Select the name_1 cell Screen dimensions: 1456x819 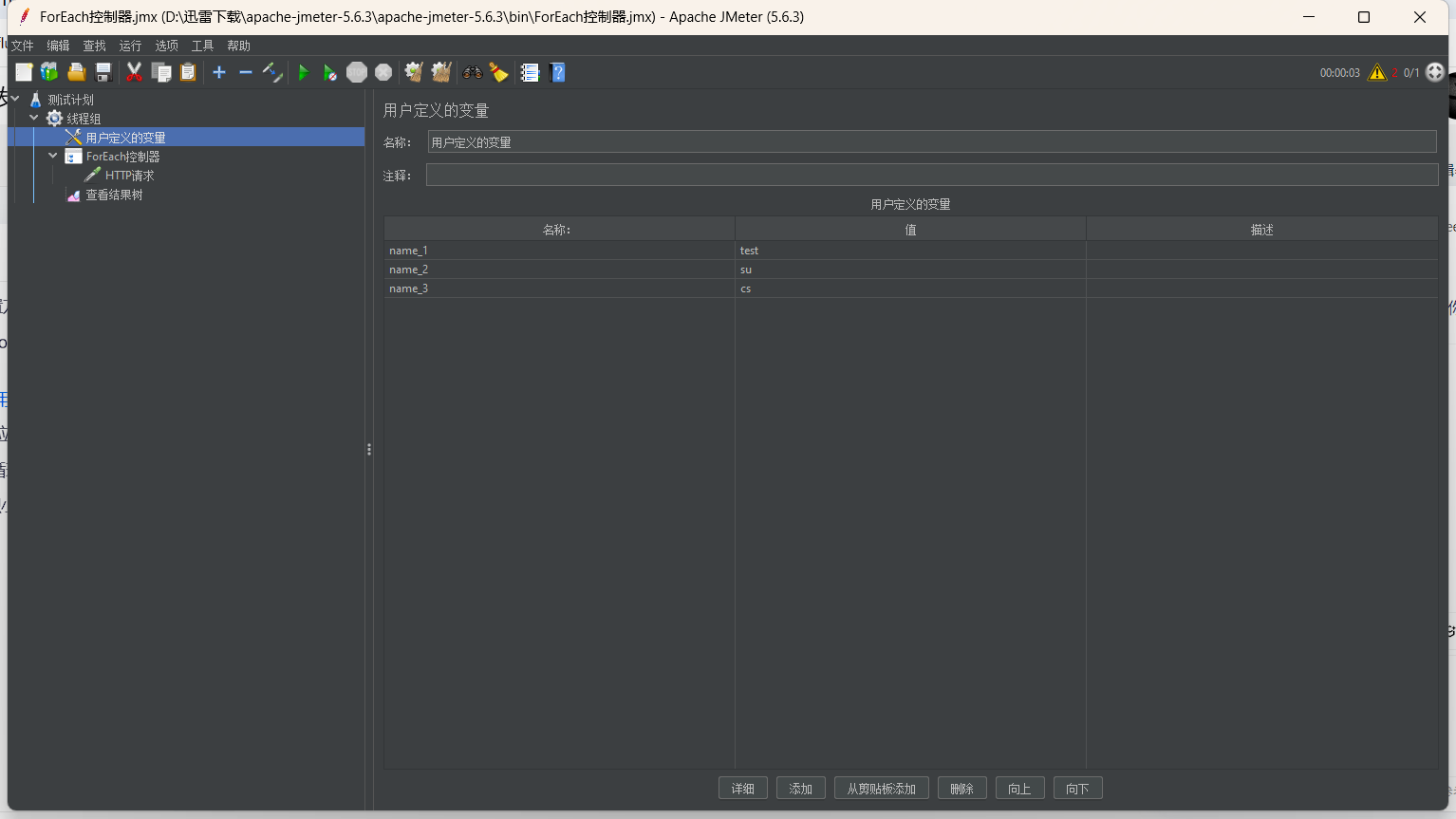[x=559, y=251]
